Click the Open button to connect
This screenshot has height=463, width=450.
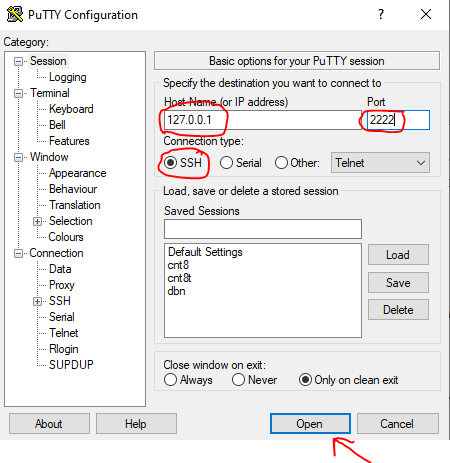pos(310,424)
